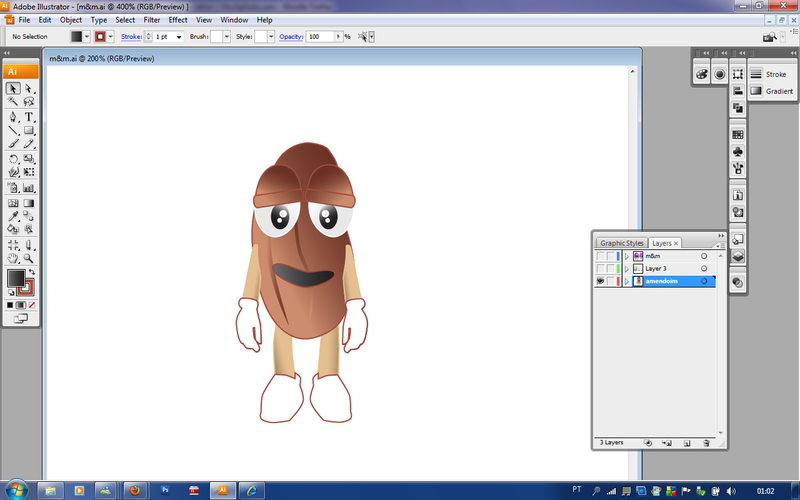Select the Hand tool

click(13, 259)
